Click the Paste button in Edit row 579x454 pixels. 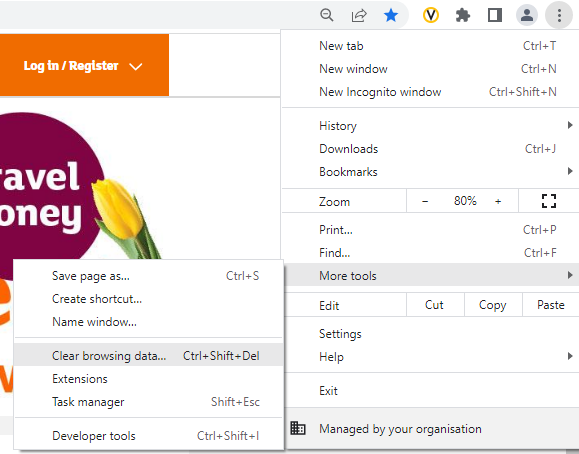[x=551, y=305]
